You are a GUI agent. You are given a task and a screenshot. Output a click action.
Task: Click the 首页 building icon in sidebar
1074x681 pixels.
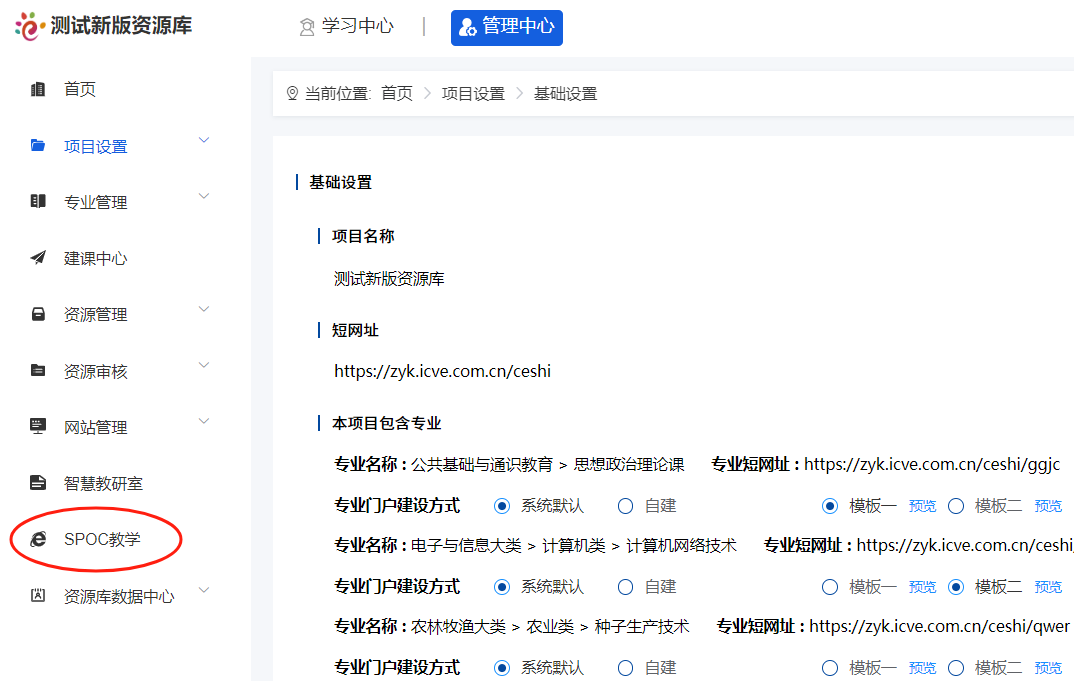38,89
